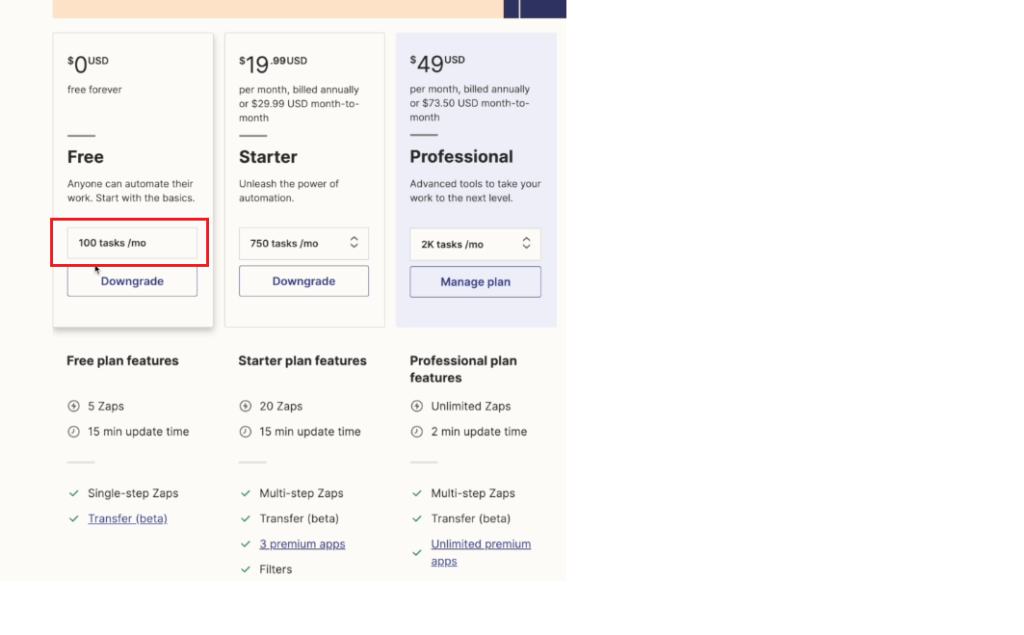Click the clock icon in Starter plan update time

pos(246,431)
